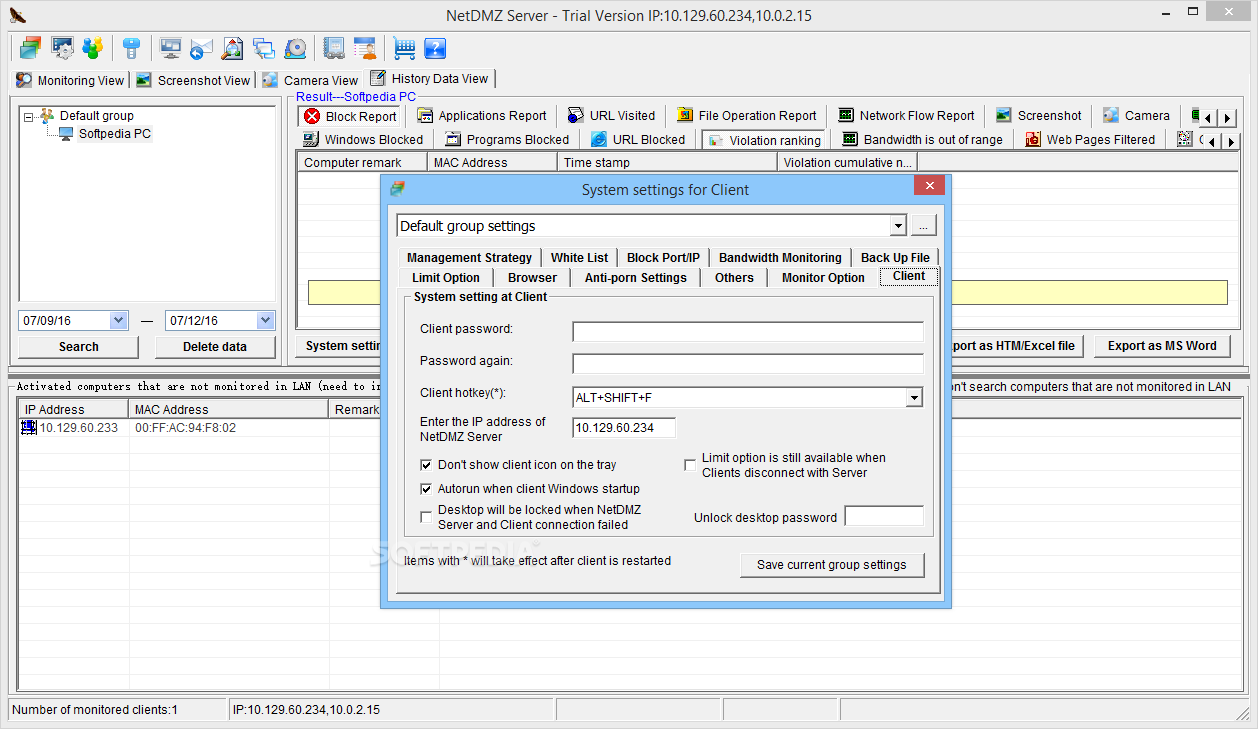Switch to Management Strategy tab in dialog

(x=469, y=258)
